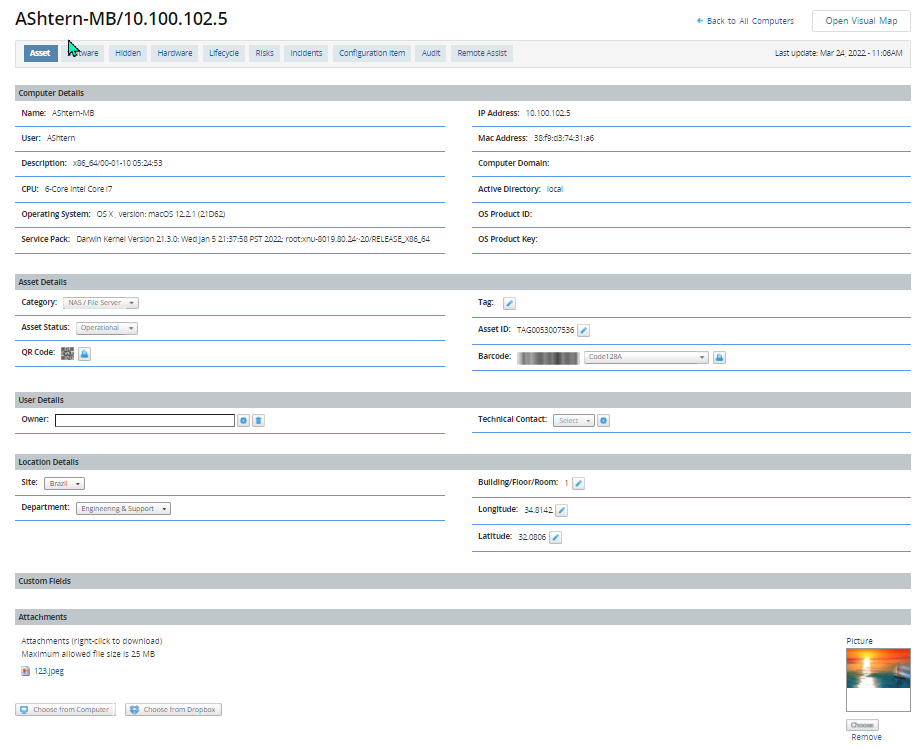Viewport: 923px width, 749px height.
Task: Print the barcode using printer icon
Action: click(719, 357)
